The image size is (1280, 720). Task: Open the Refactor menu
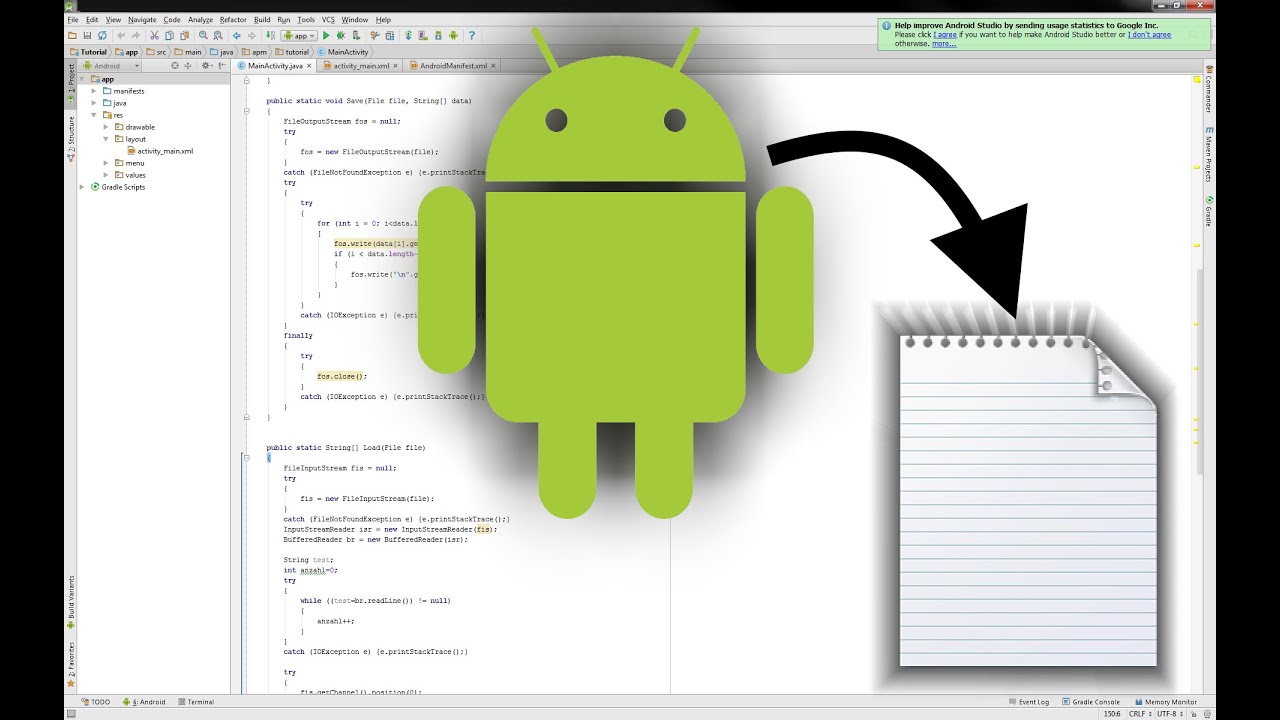tap(233, 19)
